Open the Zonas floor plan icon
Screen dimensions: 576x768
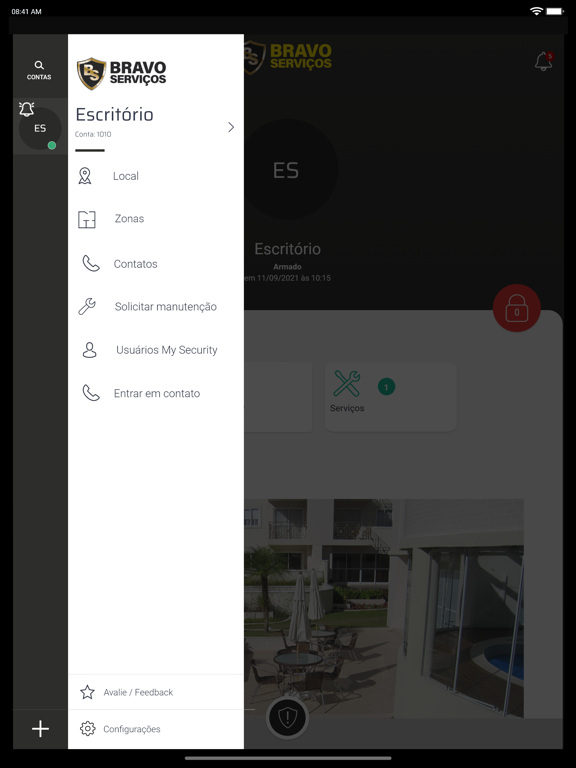87,219
